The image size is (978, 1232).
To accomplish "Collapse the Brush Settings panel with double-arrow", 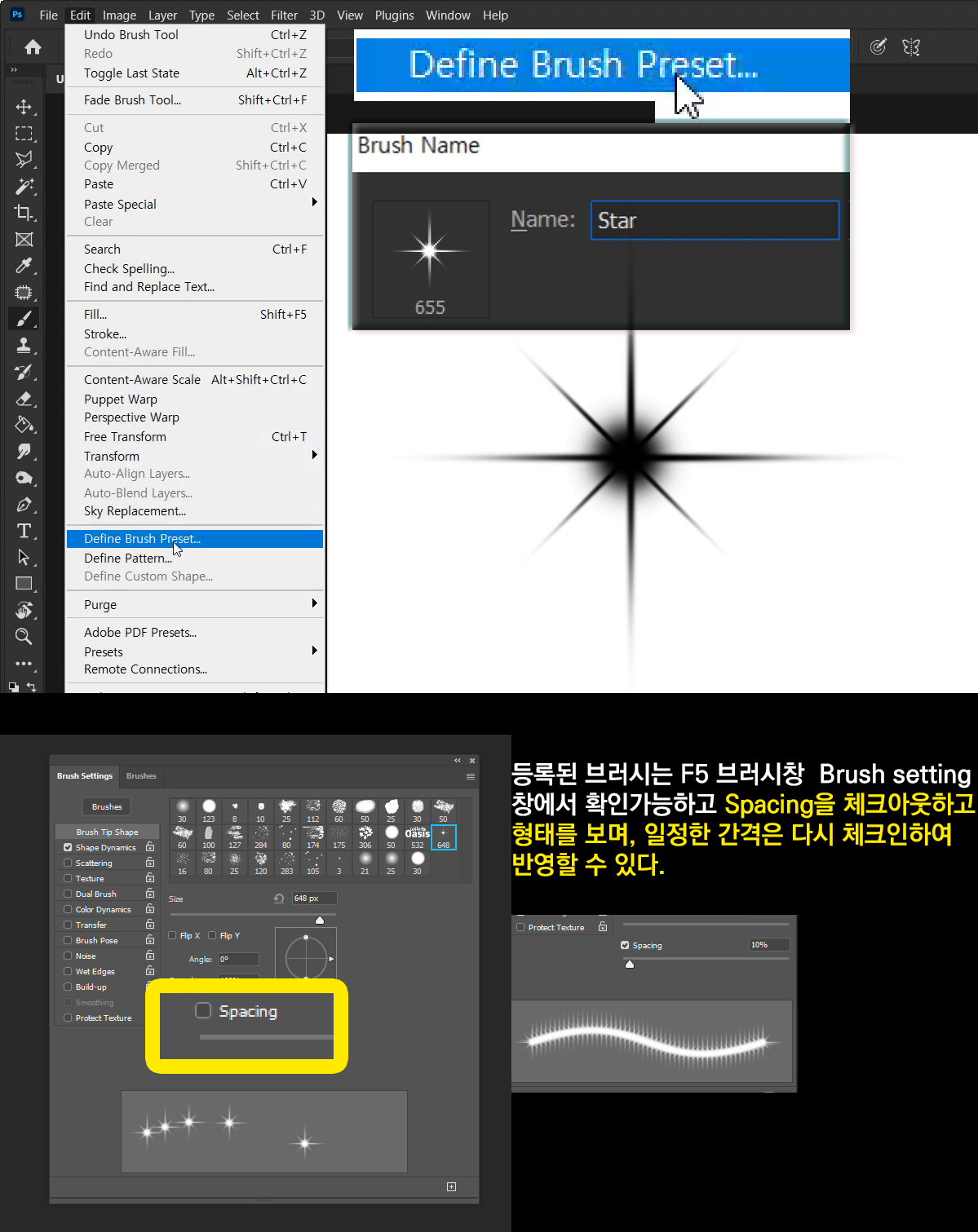I will point(458,760).
